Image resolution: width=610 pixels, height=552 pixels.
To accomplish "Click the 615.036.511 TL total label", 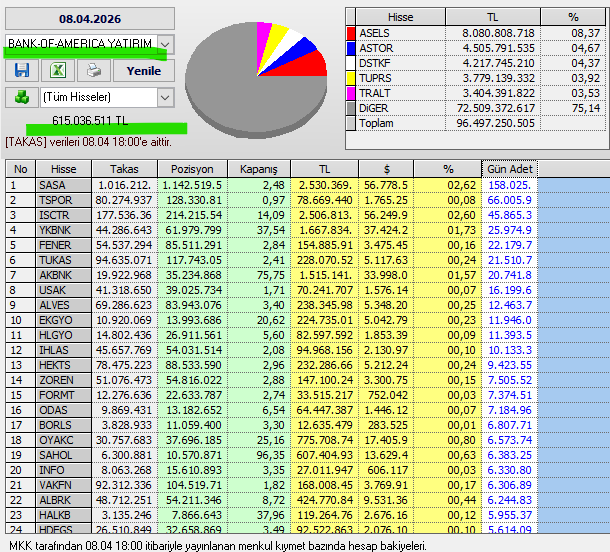I will tap(90, 121).
